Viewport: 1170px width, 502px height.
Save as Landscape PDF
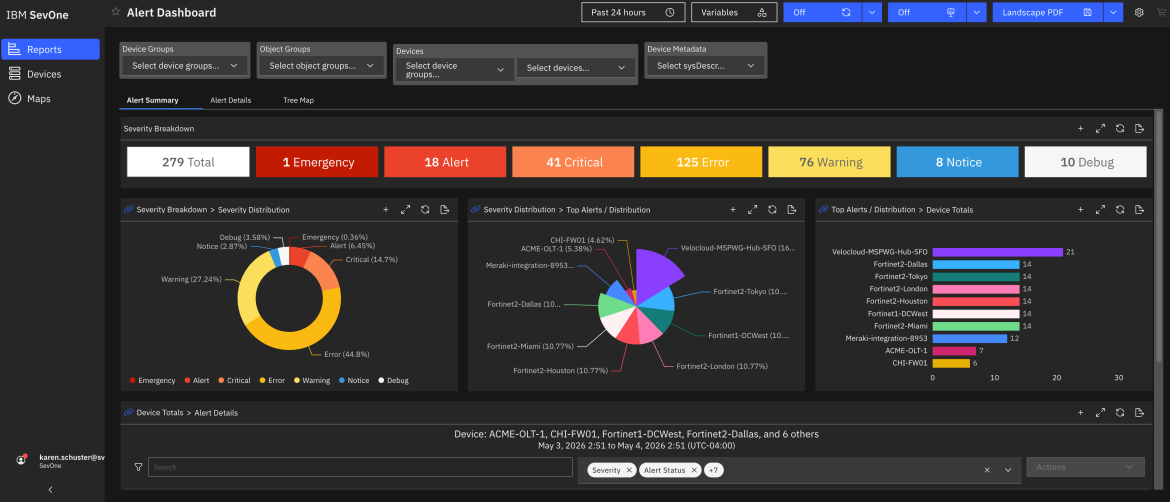[1047, 13]
